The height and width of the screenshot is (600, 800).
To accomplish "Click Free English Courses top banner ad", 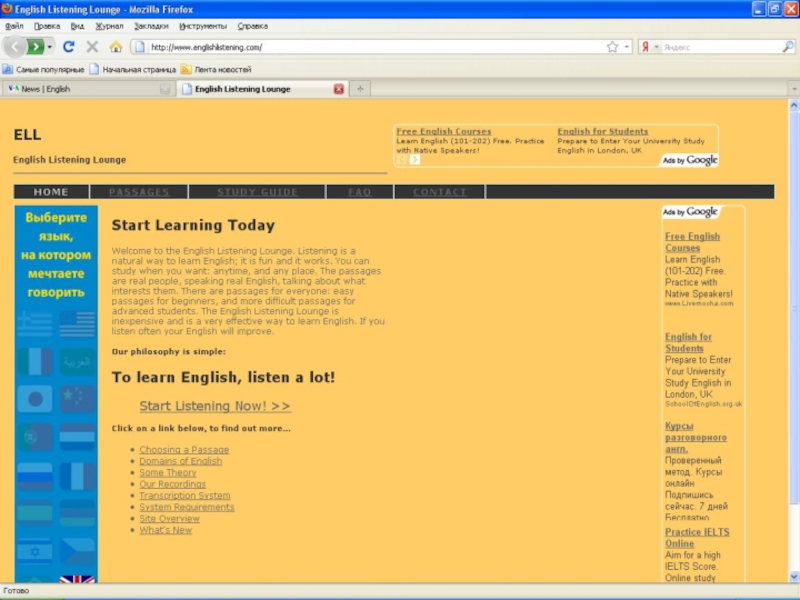I will coord(443,131).
